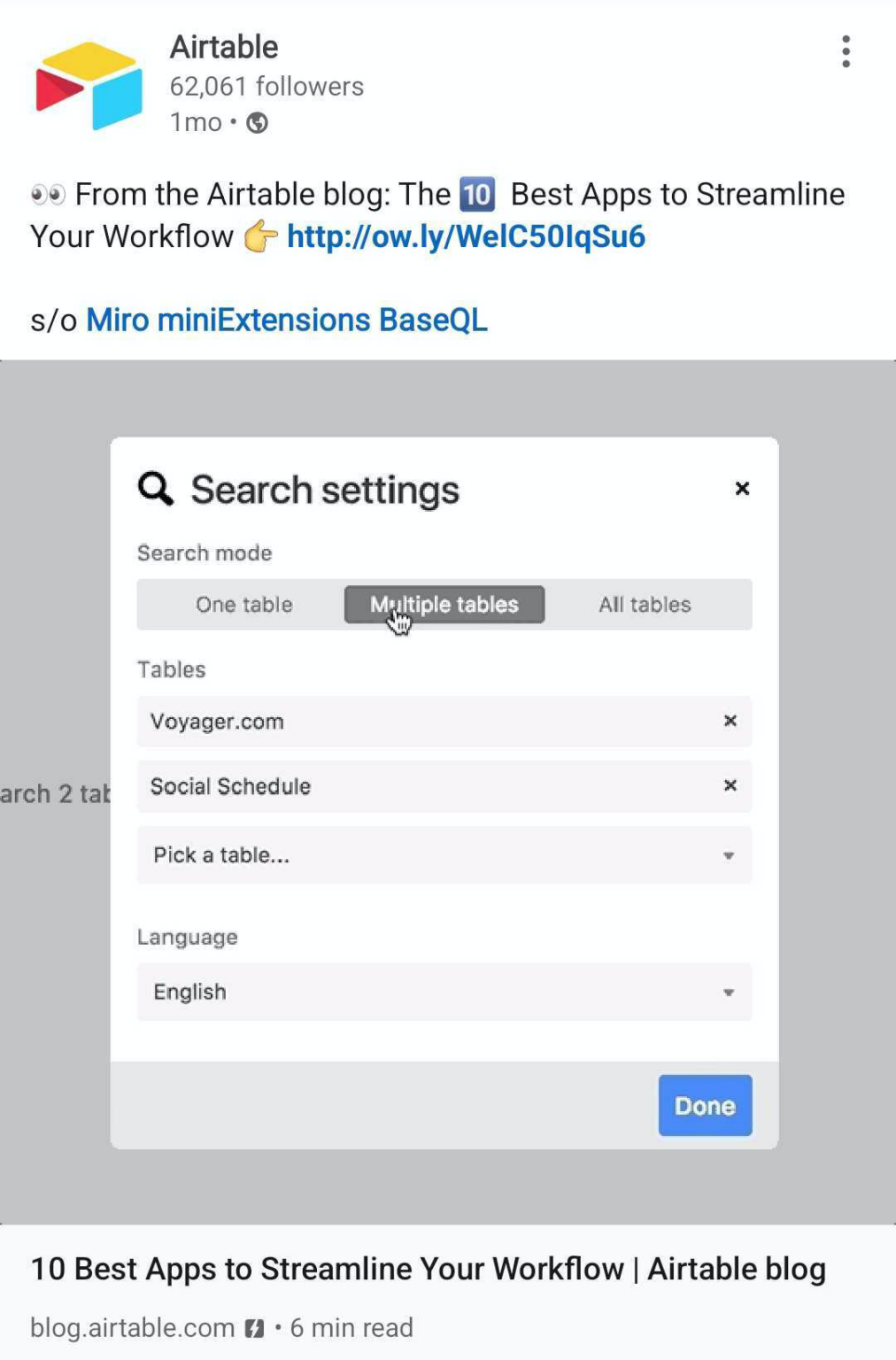This screenshot has height=1360, width=896.
Task: Open the ow.ly blog link
Action: 466,237
